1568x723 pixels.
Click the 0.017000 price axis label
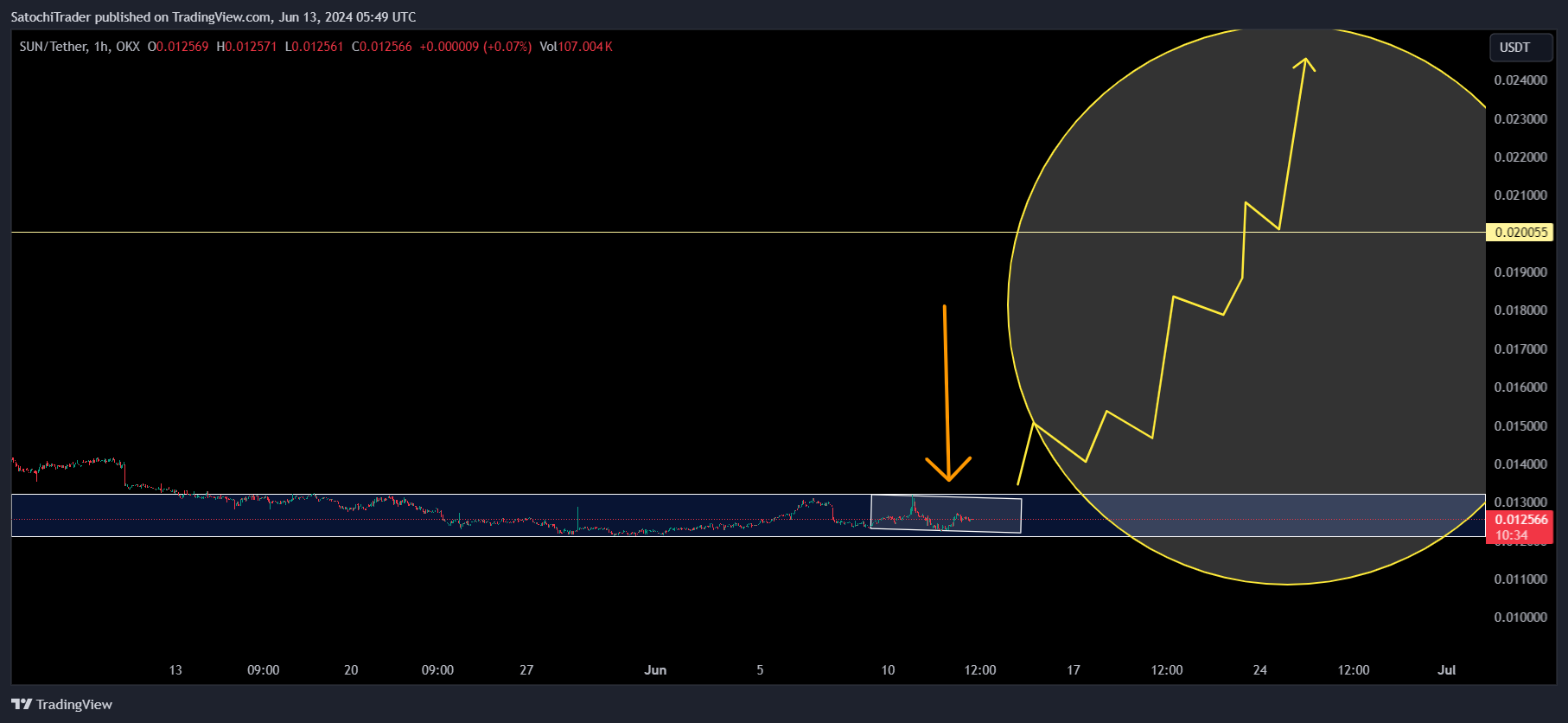1520,349
